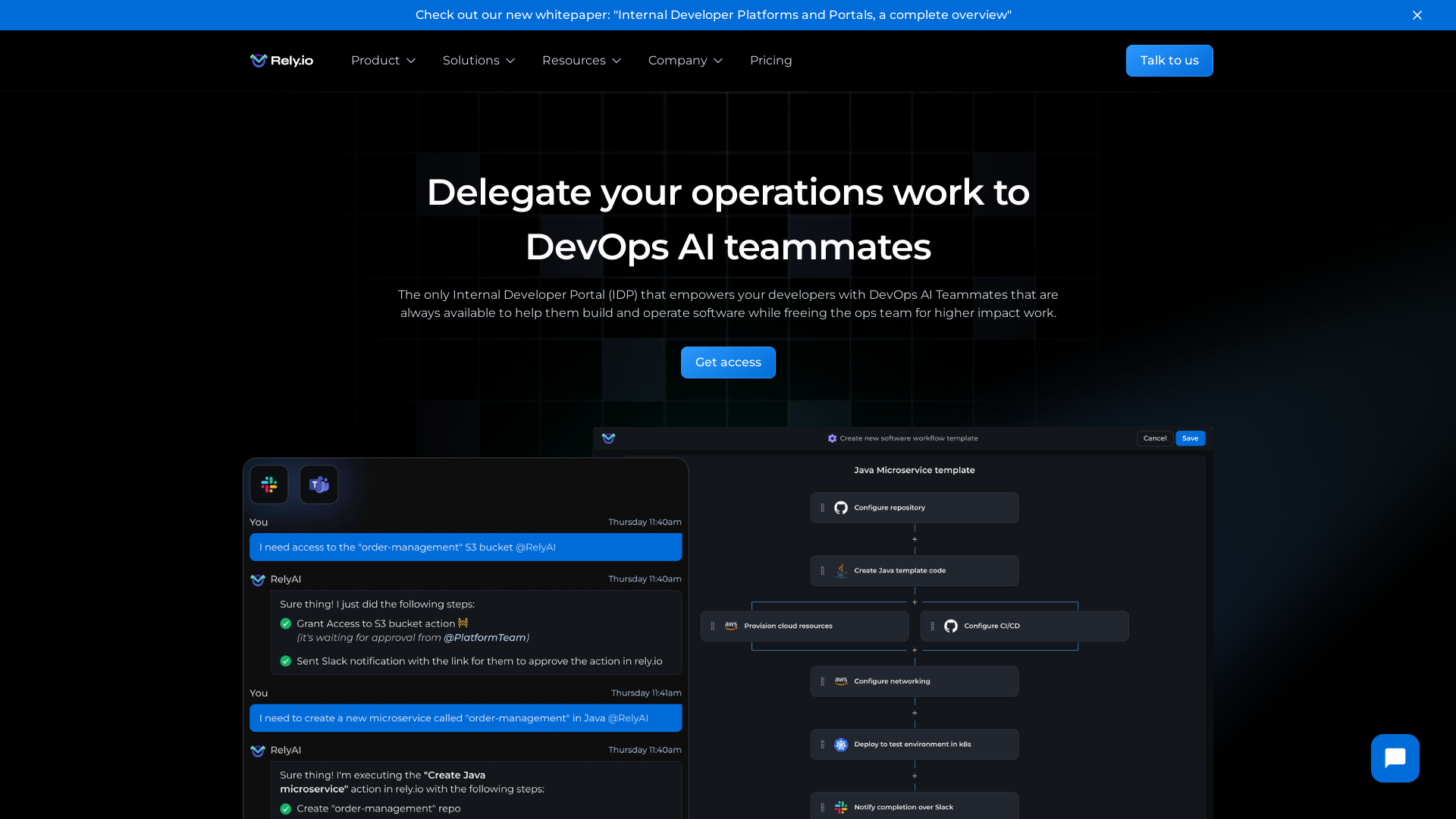Click the green check by Sent Slack notification

[286, 661]
